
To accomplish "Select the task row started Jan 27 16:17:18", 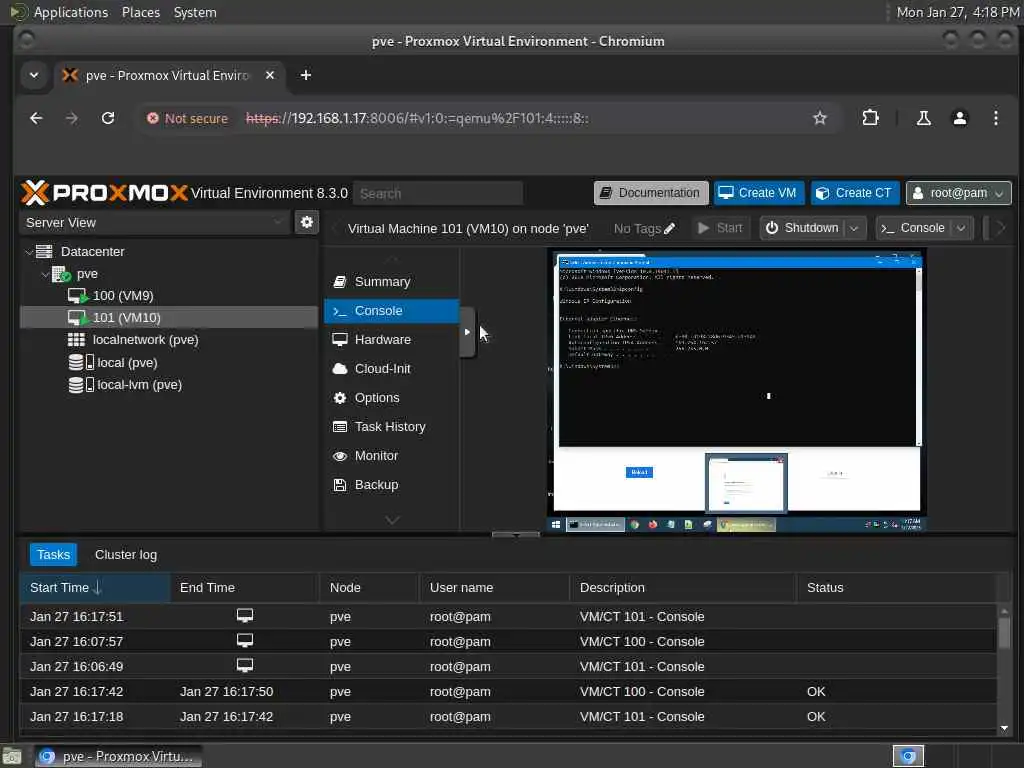I will (x=508, y=716).
